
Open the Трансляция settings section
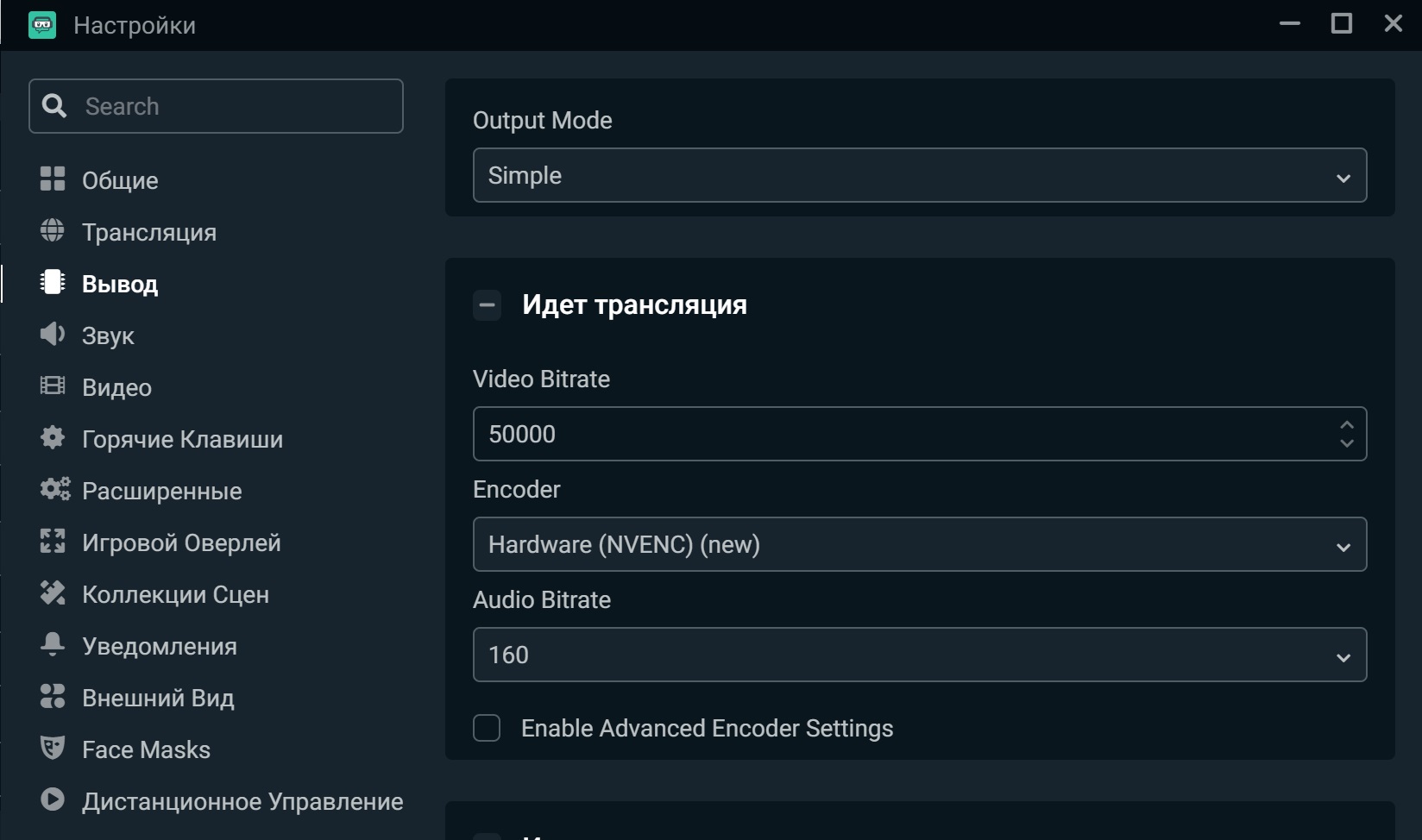pos(149,233)
